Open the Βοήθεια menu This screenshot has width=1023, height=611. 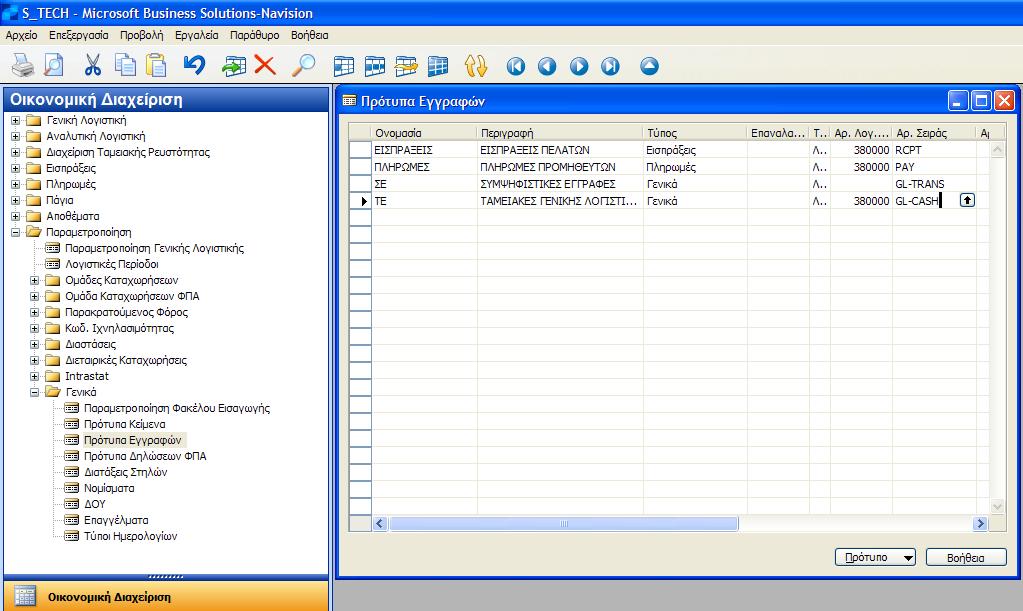pyautogui.click(x=309, y=35)
